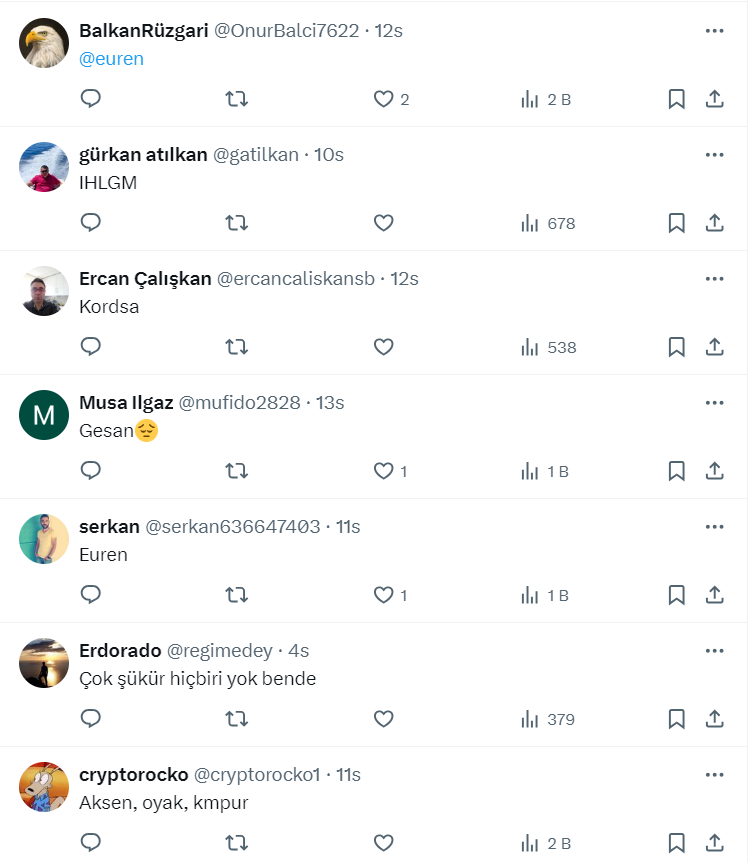
Task: Like BalkanRüzgari's tweet
Action: [x=383, y=99]
